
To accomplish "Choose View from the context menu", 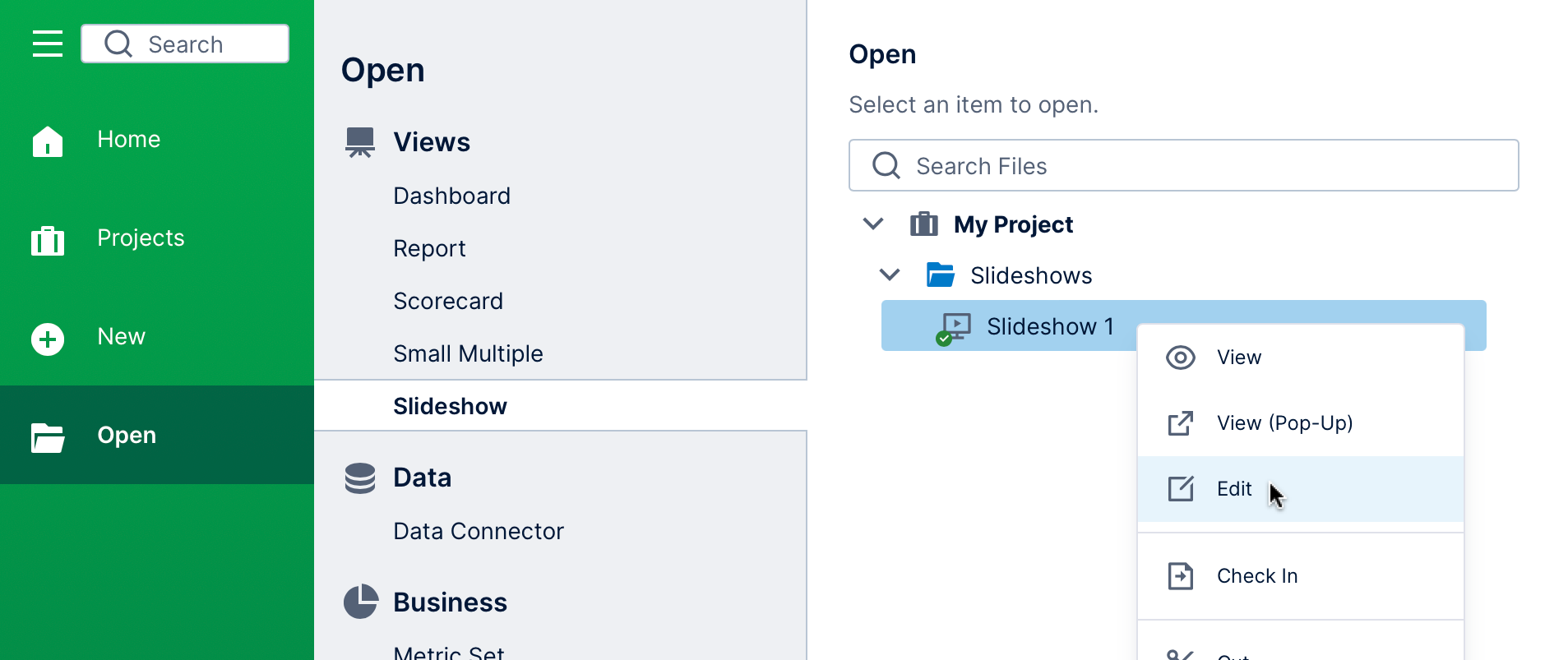I will (1238, 358).
